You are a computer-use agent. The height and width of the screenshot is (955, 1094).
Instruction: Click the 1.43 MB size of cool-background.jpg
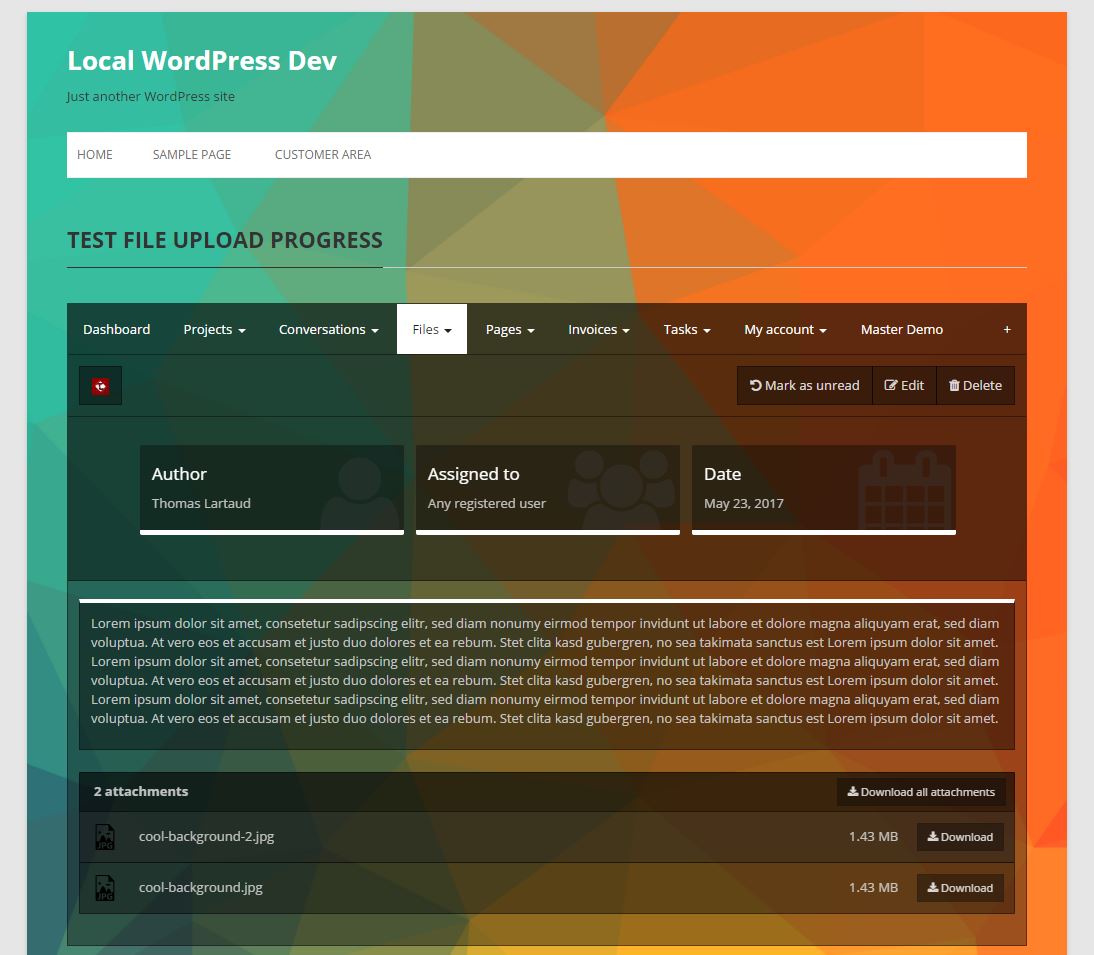click(x=874, y=887)
